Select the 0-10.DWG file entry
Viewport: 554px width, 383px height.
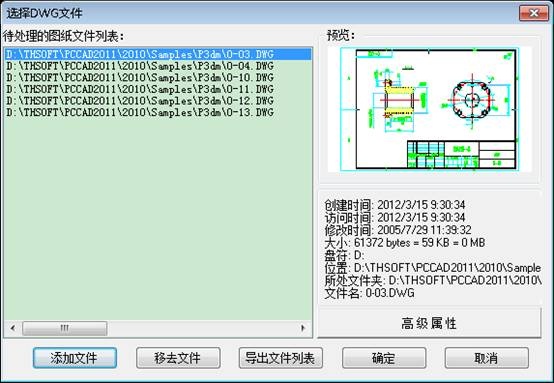coord(158,77)
